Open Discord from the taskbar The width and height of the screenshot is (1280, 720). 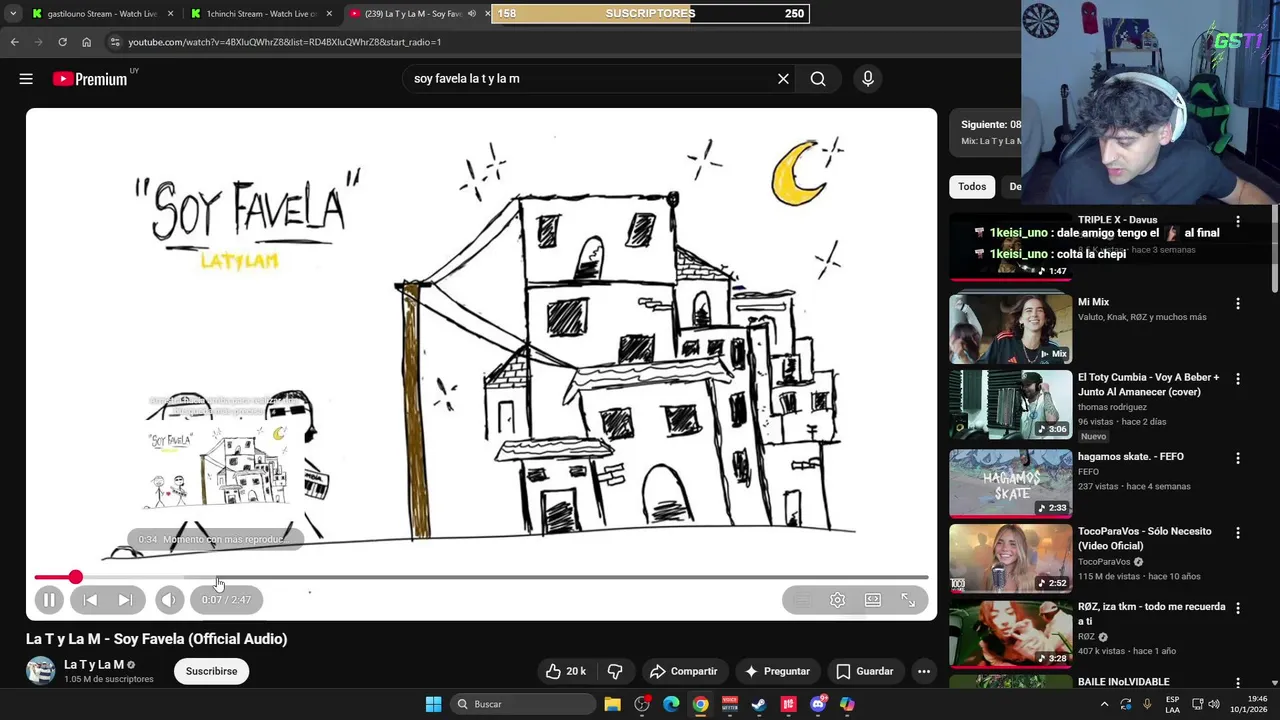(818, 704)
